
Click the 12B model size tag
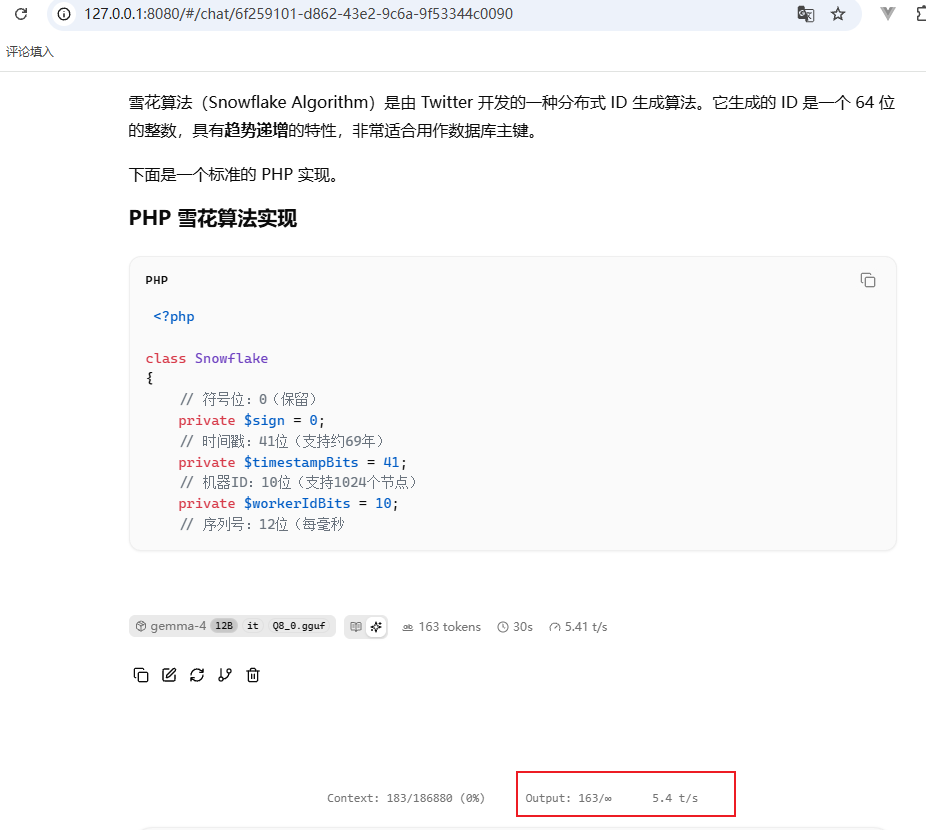click(x=224, y=626)
